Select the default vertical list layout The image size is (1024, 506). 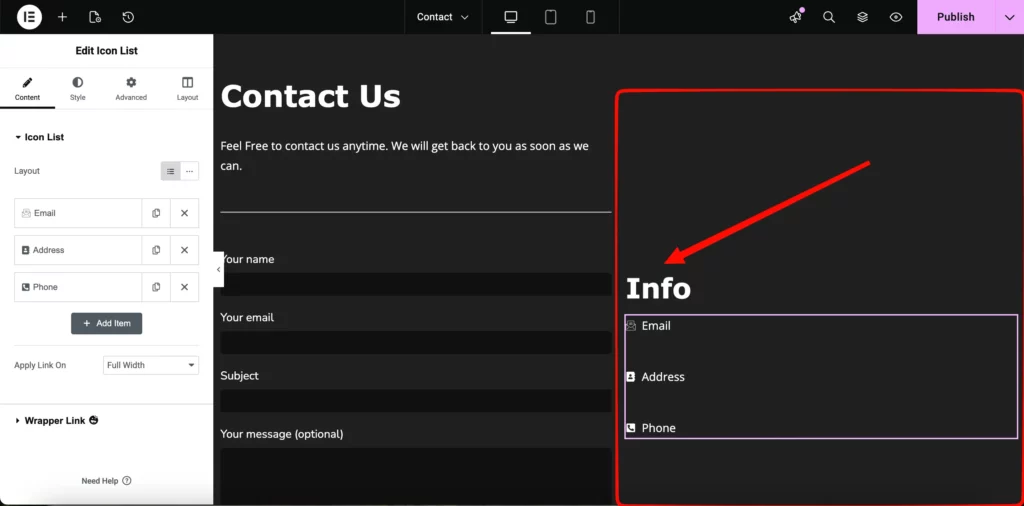pos(170,171)
